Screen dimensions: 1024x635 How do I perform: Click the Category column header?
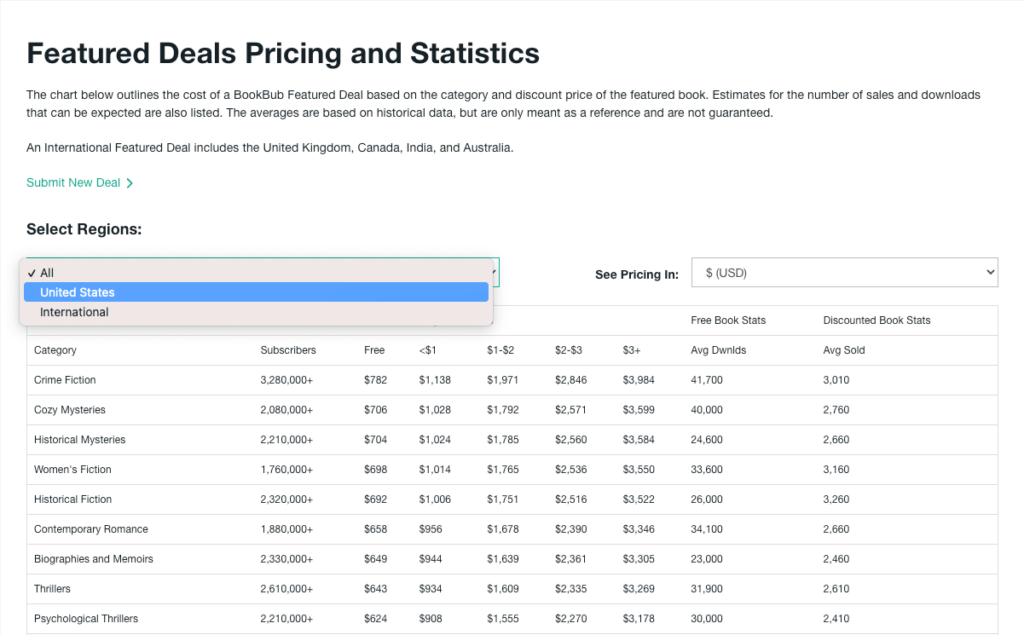tap(55, 350)
